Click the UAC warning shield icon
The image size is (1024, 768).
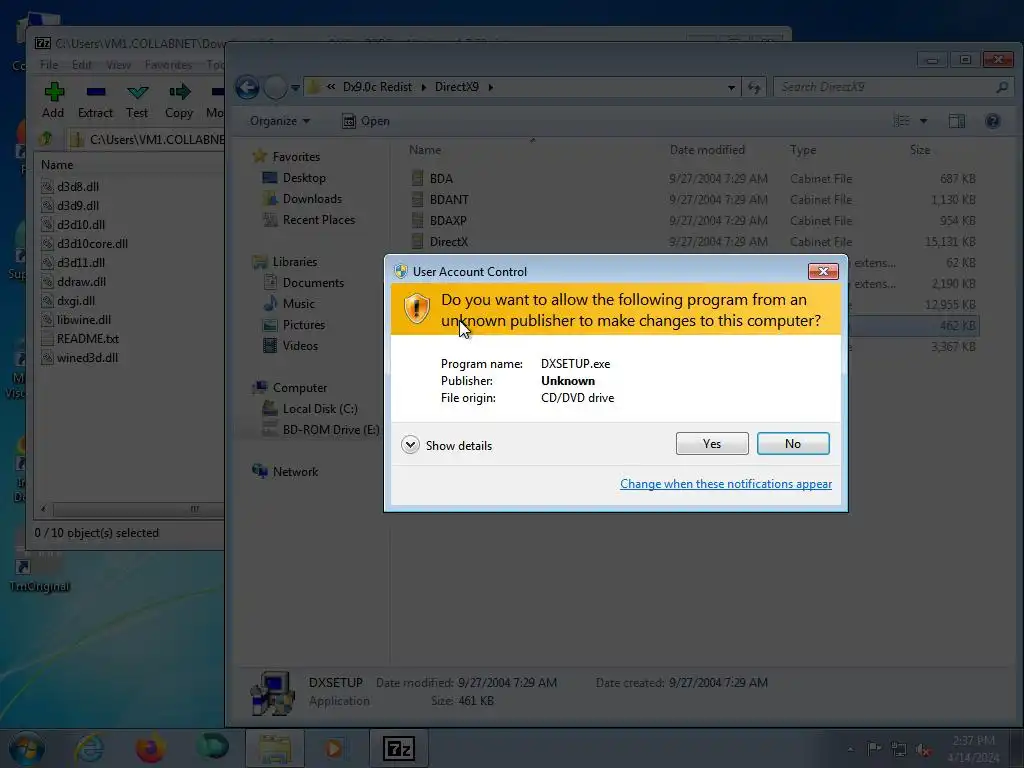(417, 309)
